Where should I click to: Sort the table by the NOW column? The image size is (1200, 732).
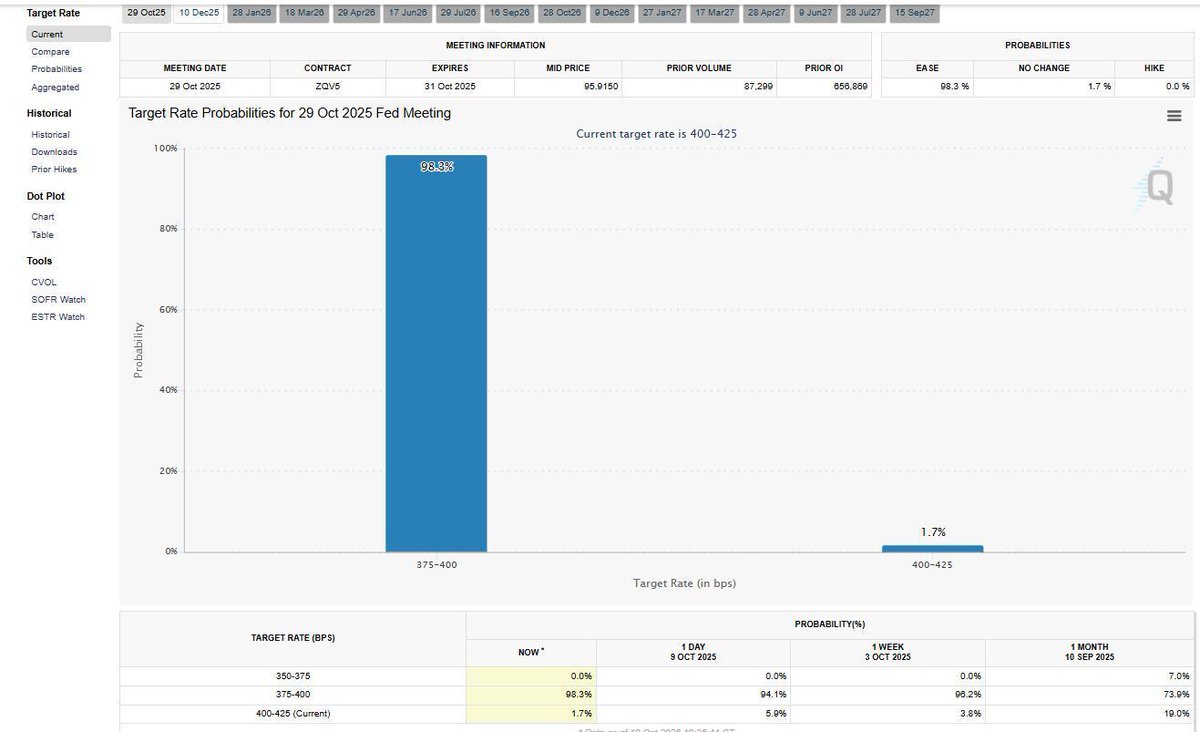pyautogui.click(x=529, y=652)
